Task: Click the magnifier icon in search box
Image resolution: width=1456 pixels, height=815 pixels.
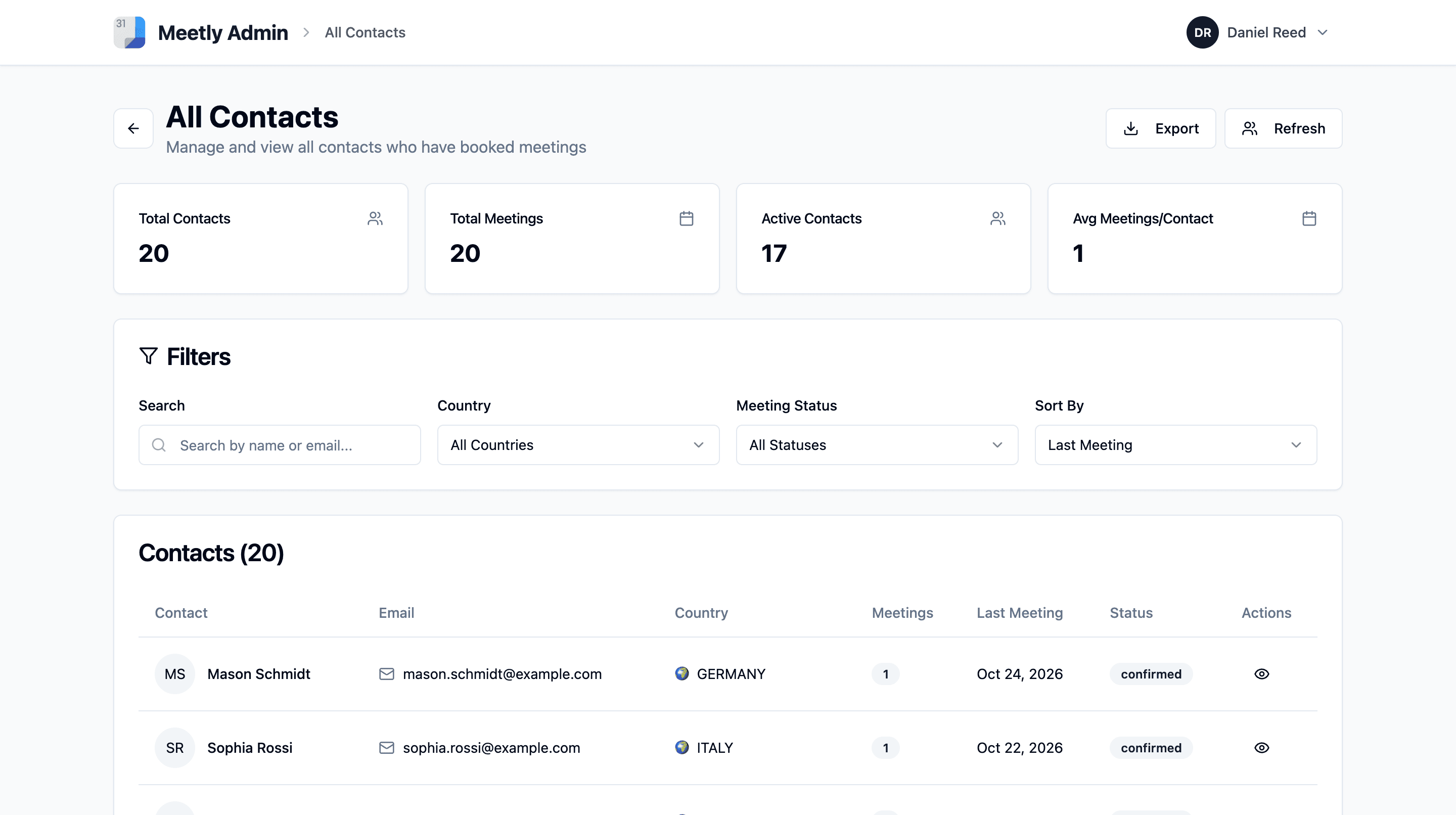Action: (159, 445)
